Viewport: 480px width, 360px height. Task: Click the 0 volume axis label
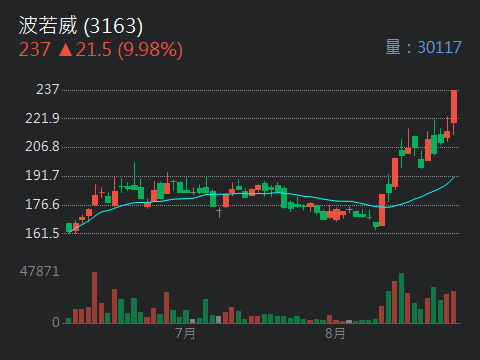[x=56, y=322]
